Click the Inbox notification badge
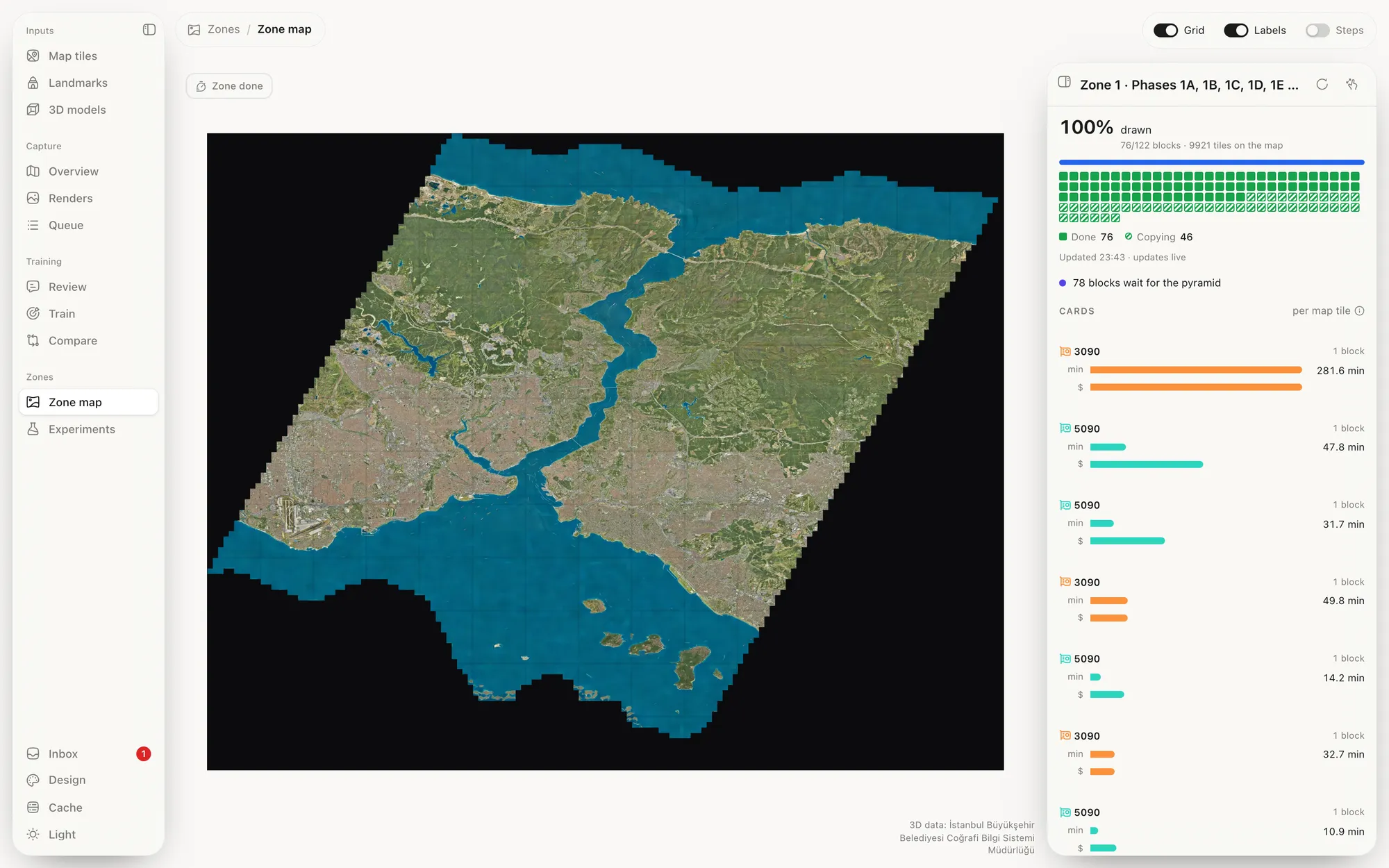 click(x=144, y=754)
